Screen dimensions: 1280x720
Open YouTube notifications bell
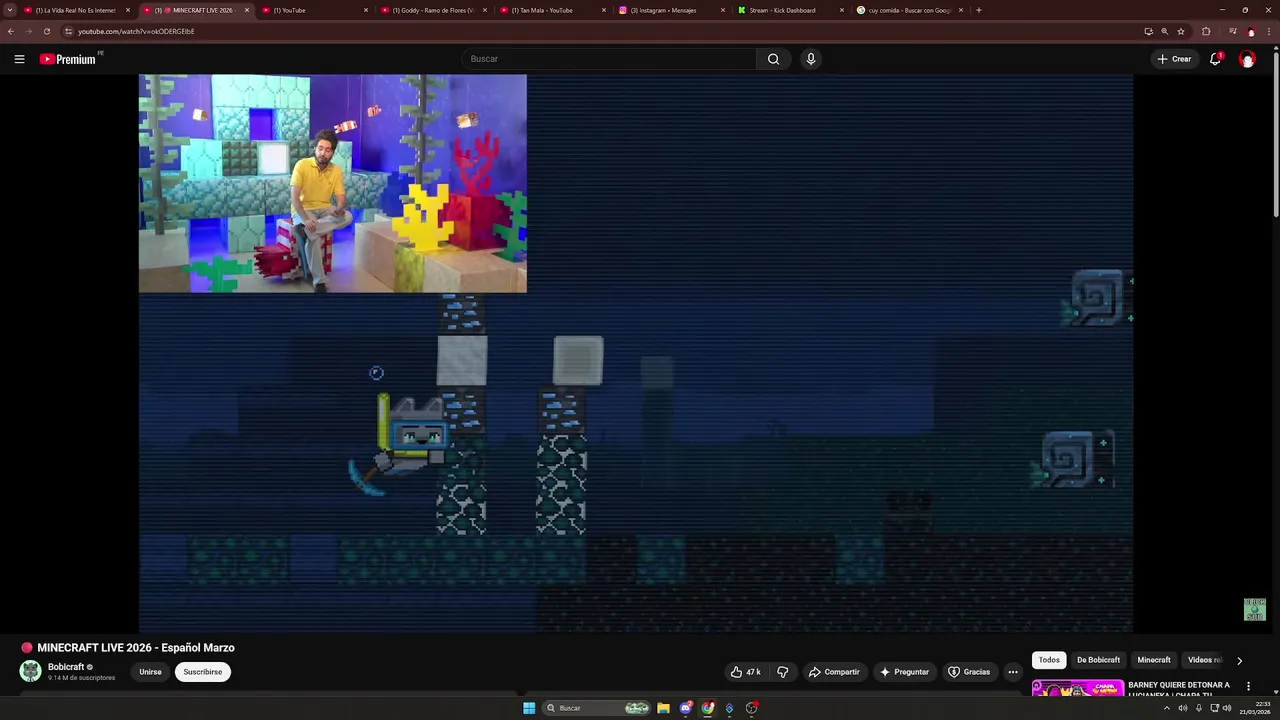click(1215, 59)
